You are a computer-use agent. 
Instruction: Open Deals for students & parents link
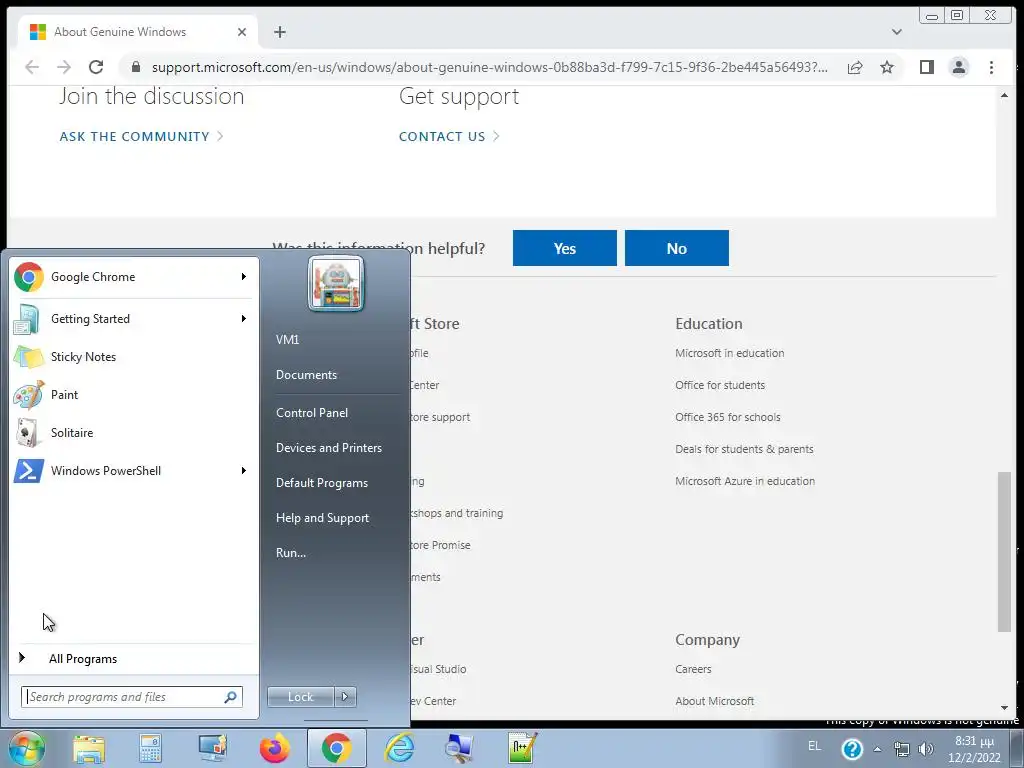(x=744, y=449)
